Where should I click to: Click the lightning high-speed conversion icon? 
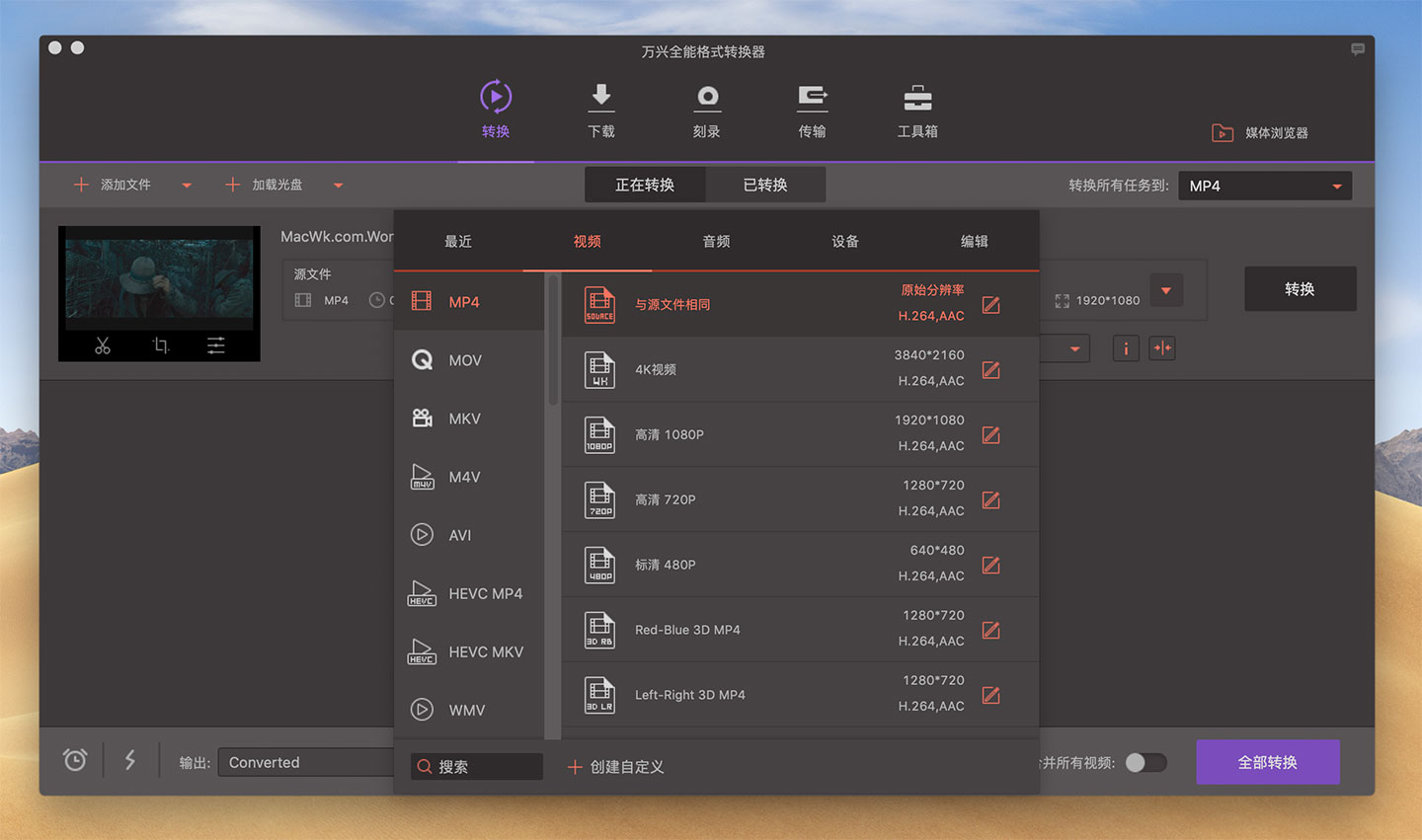tap(130, 760)
